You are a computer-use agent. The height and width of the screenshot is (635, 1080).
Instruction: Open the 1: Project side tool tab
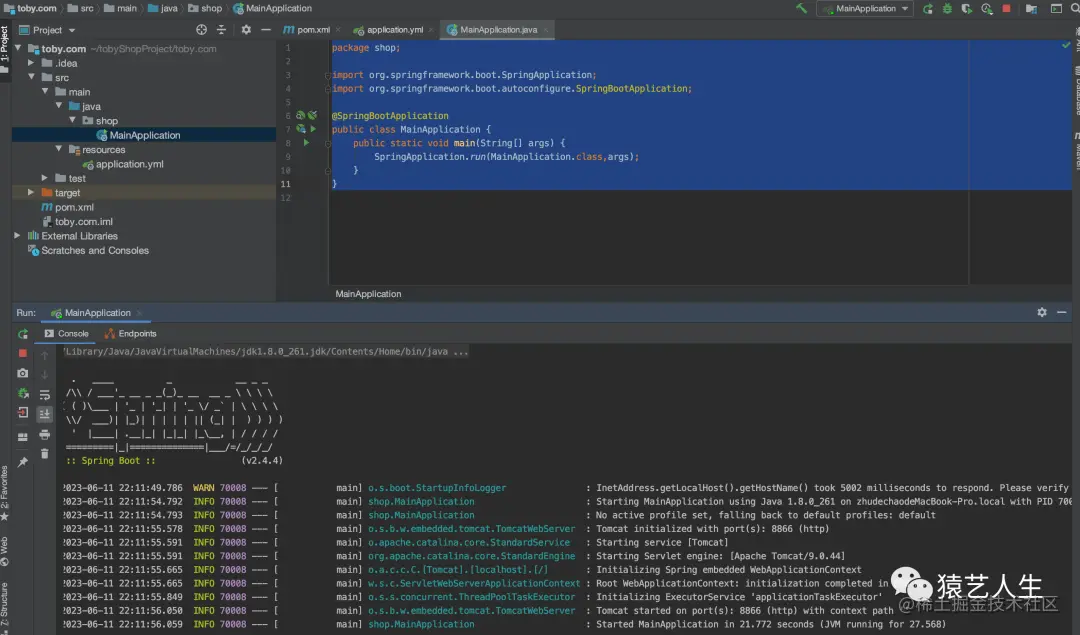point(5,50)
